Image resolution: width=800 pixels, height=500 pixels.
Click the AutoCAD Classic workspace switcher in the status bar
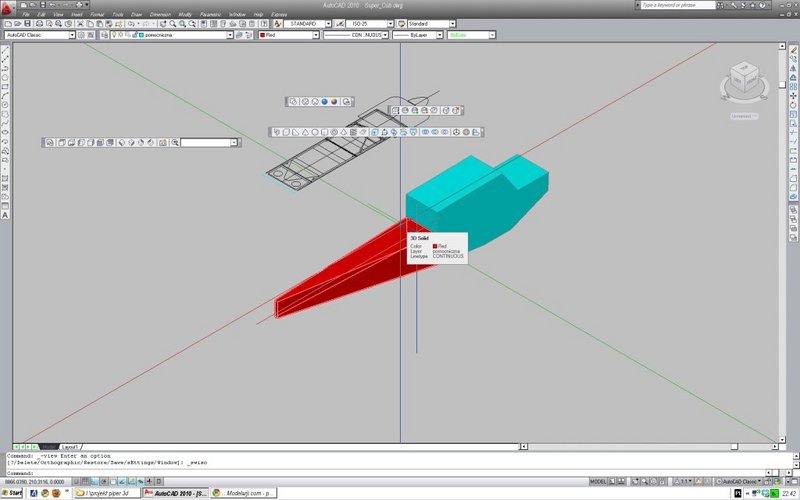737,481
